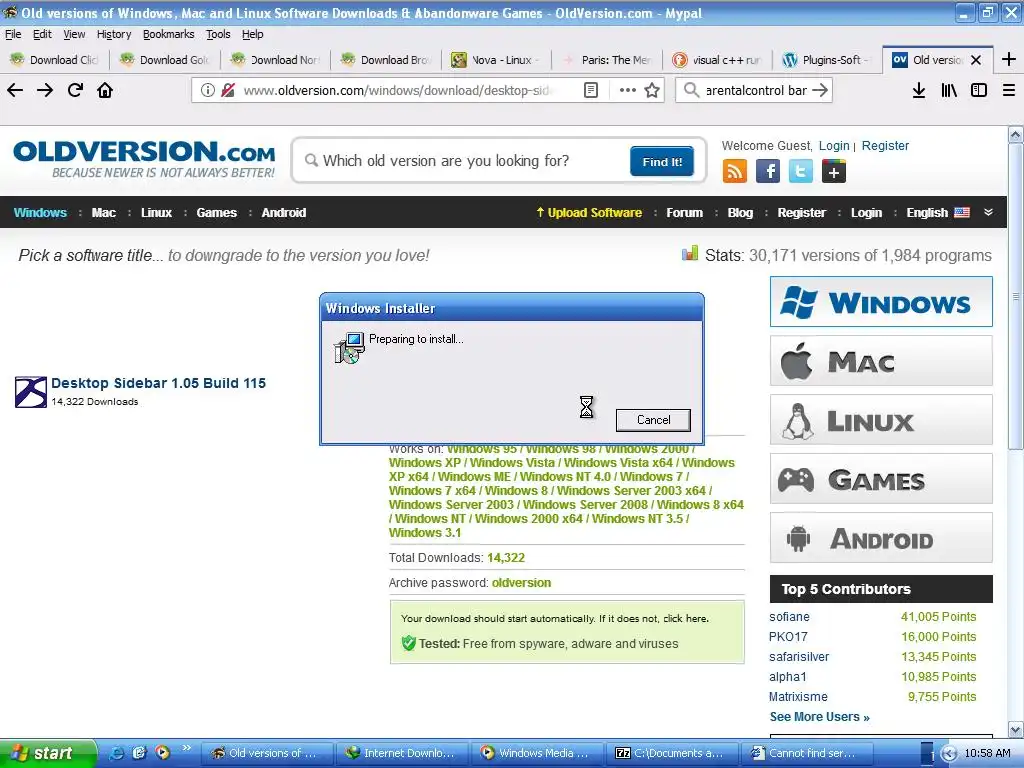Select the Android navigation link
The image size is (1024, 768).
[x=283, y=212]
